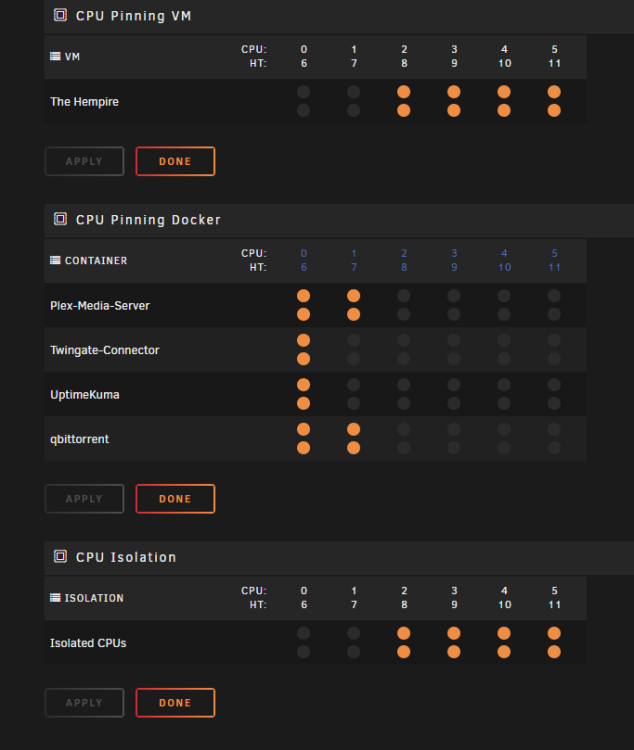Pin HT 7 to Twingate-Connector container

354,359
